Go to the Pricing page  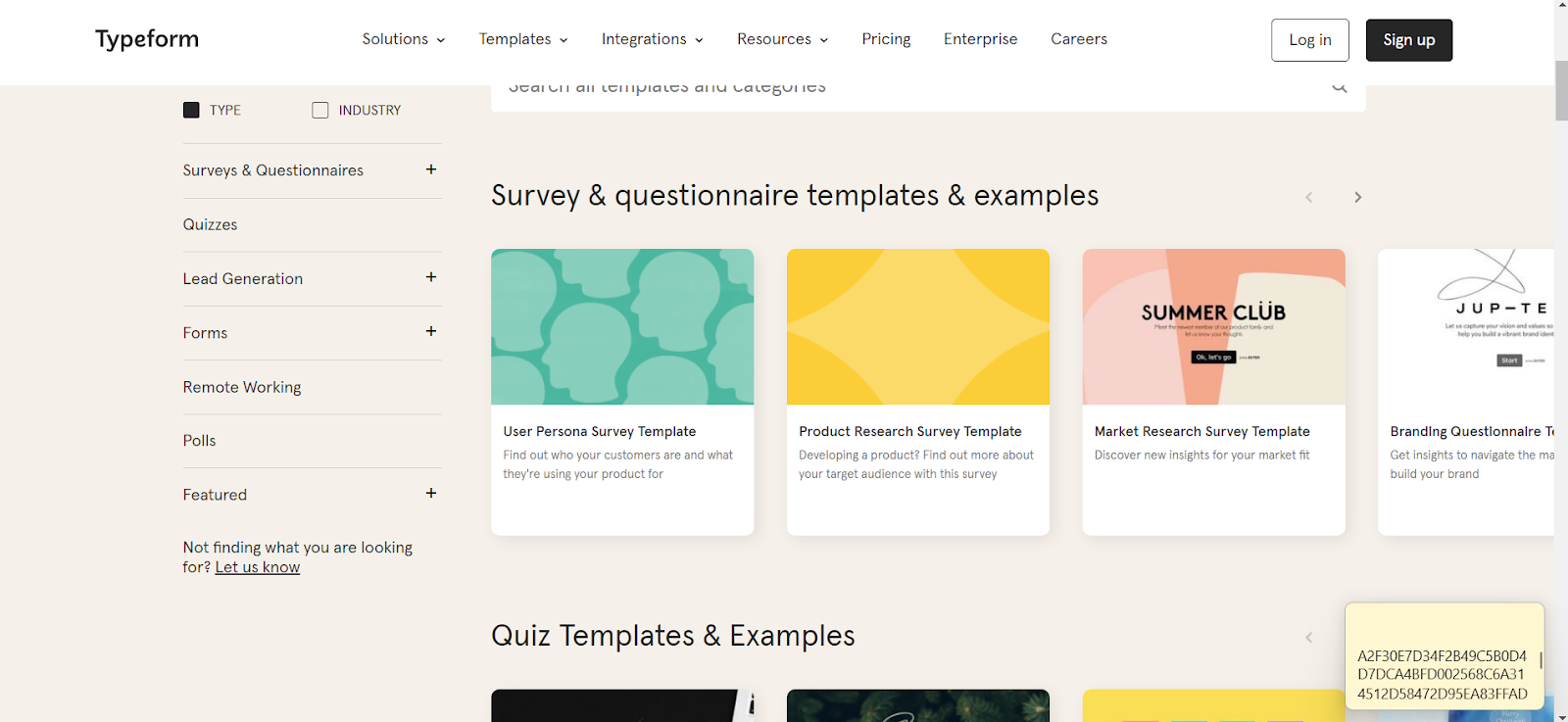tap(886, 39)
